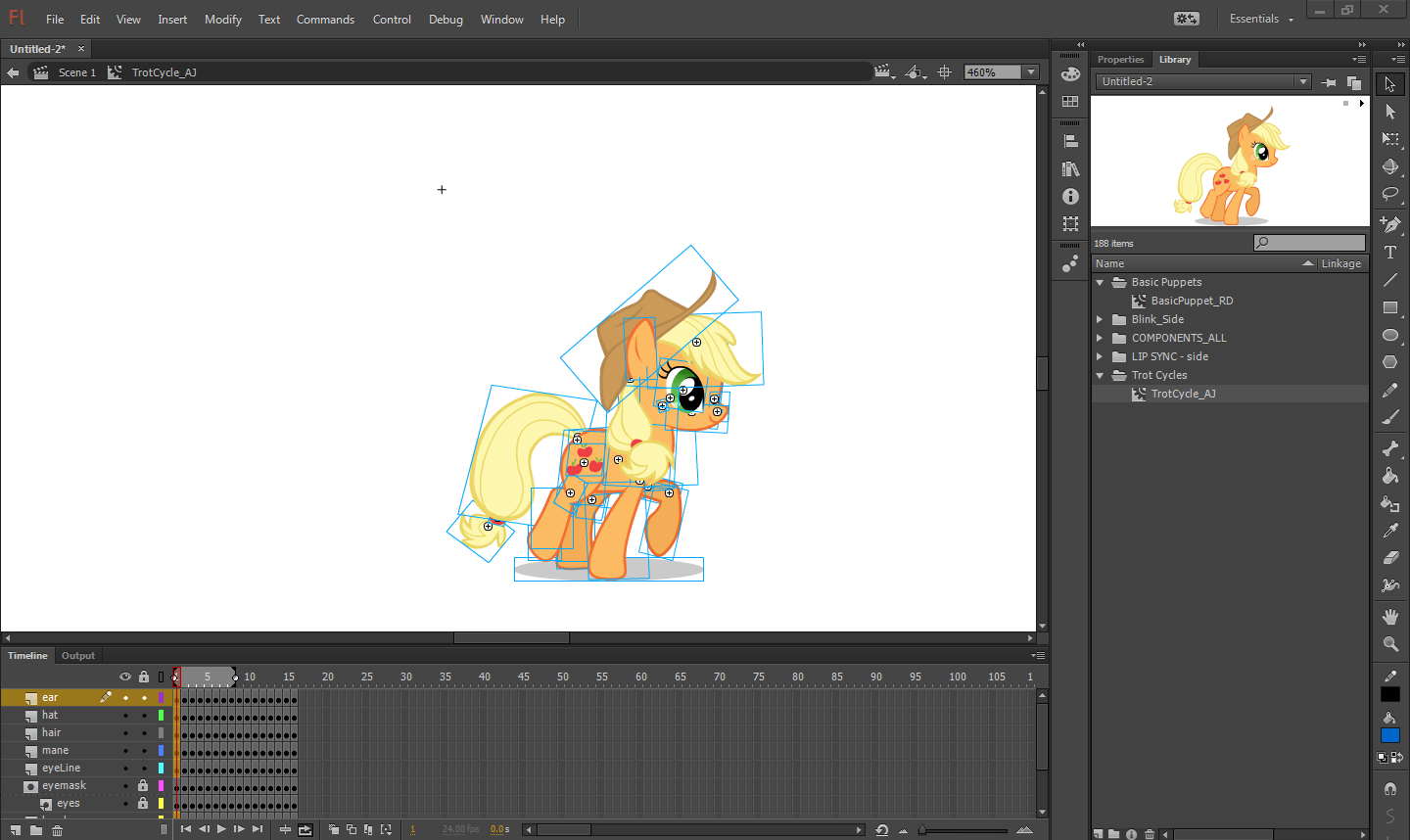The image size is (1410, 840).
Task: Select the Oval tool
Action: [1389, 335]
